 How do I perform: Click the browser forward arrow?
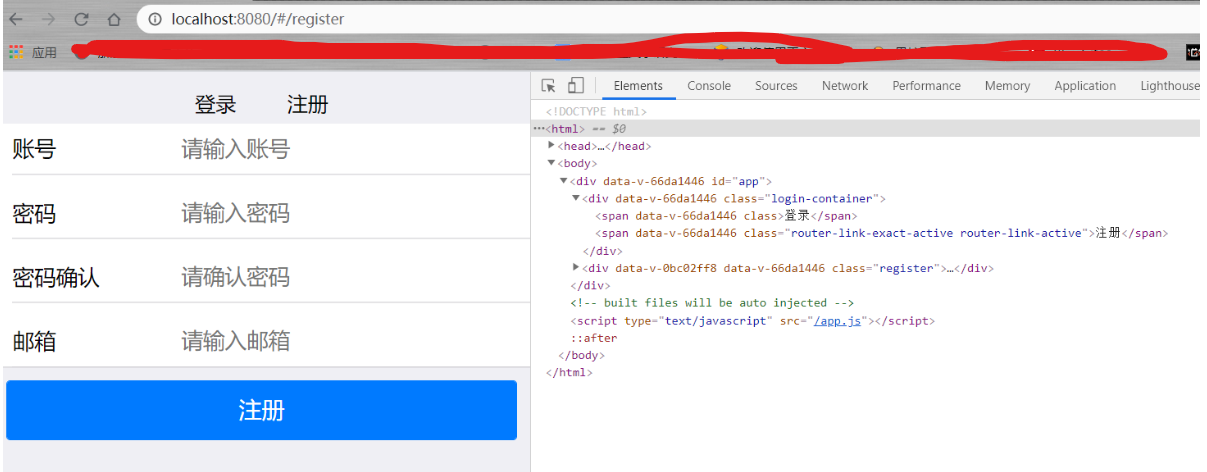[48, 19]
